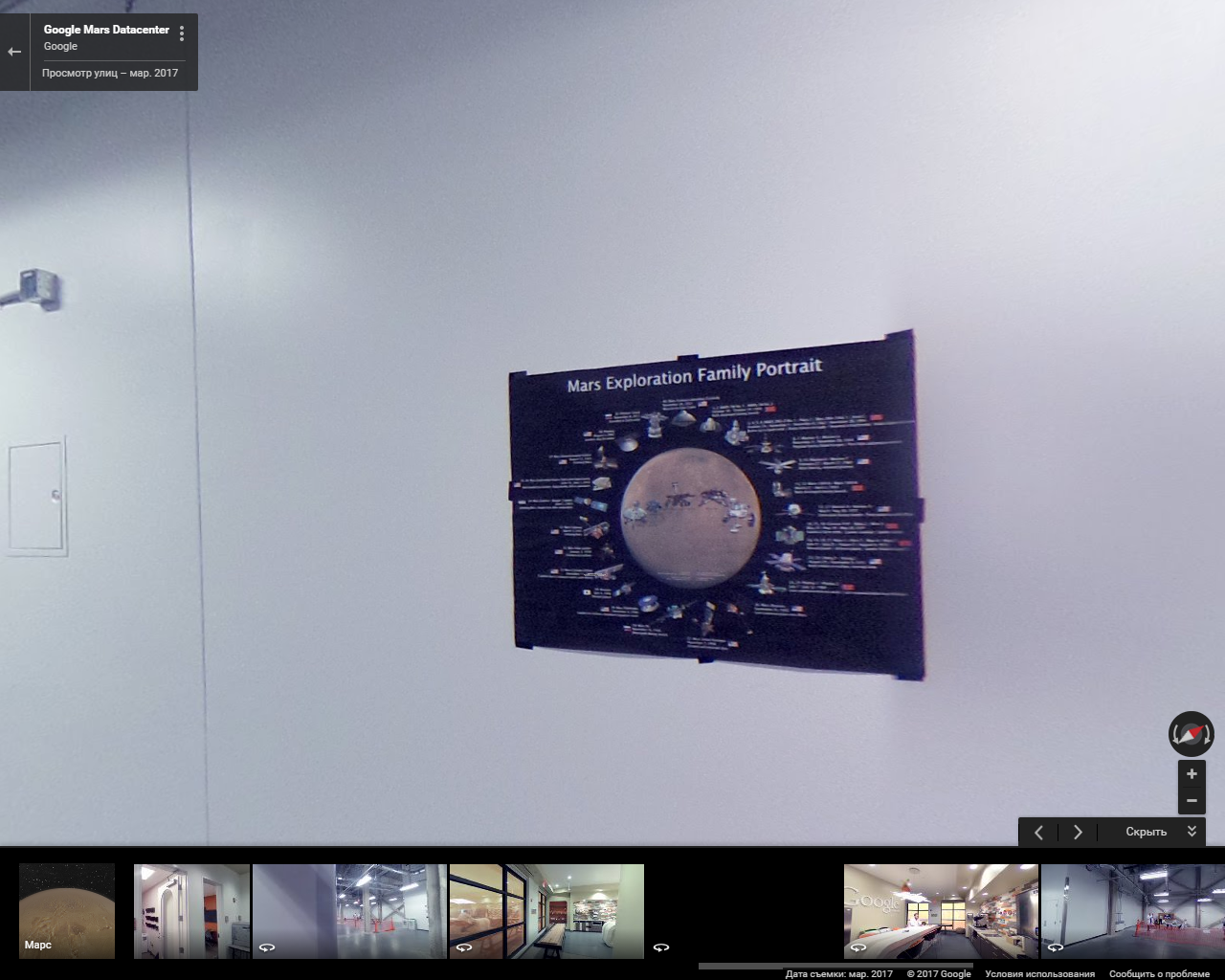Open the warehouse floor thumbnail
This screenshot has width=1225, height=980.
pyautogui.click(x=349, y=911)
